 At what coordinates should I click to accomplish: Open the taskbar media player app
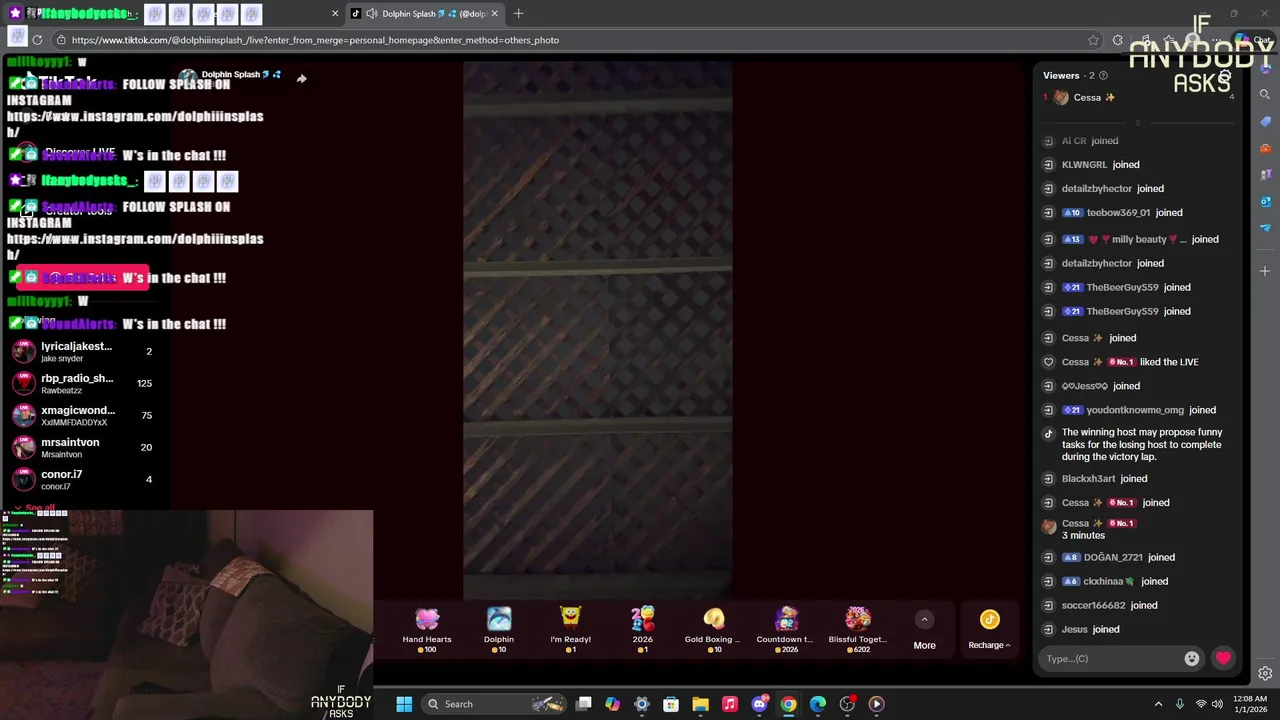pyautogui.click(x=876, y=704)
